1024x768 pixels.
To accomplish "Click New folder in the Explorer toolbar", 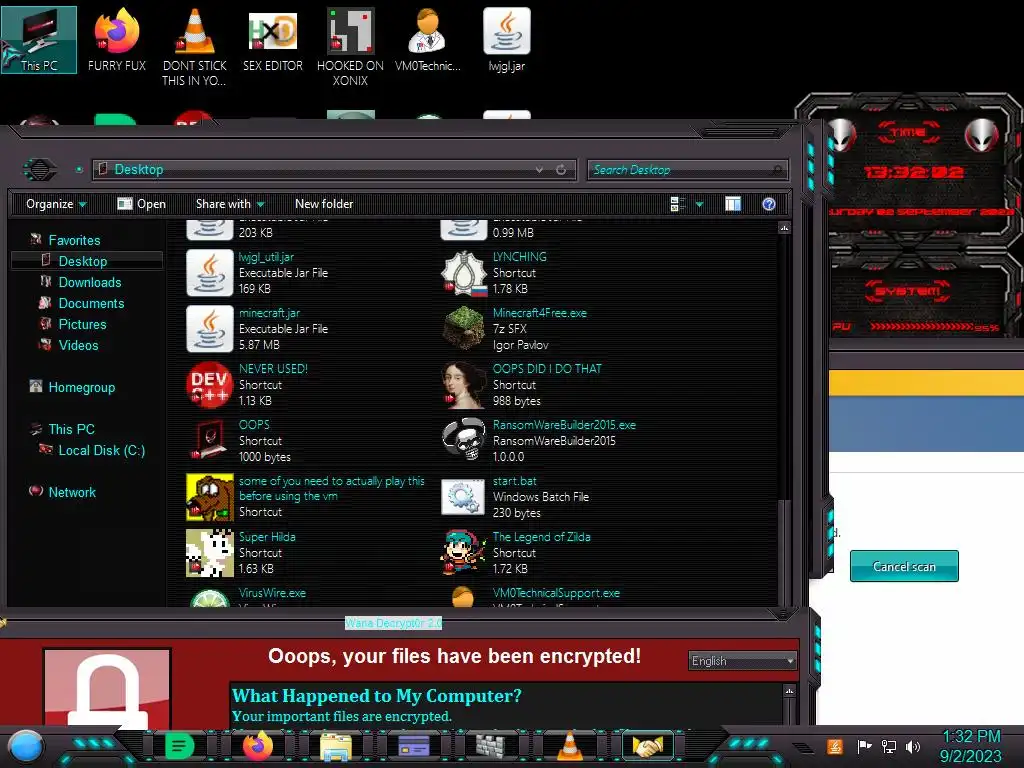I will [324, 204].
